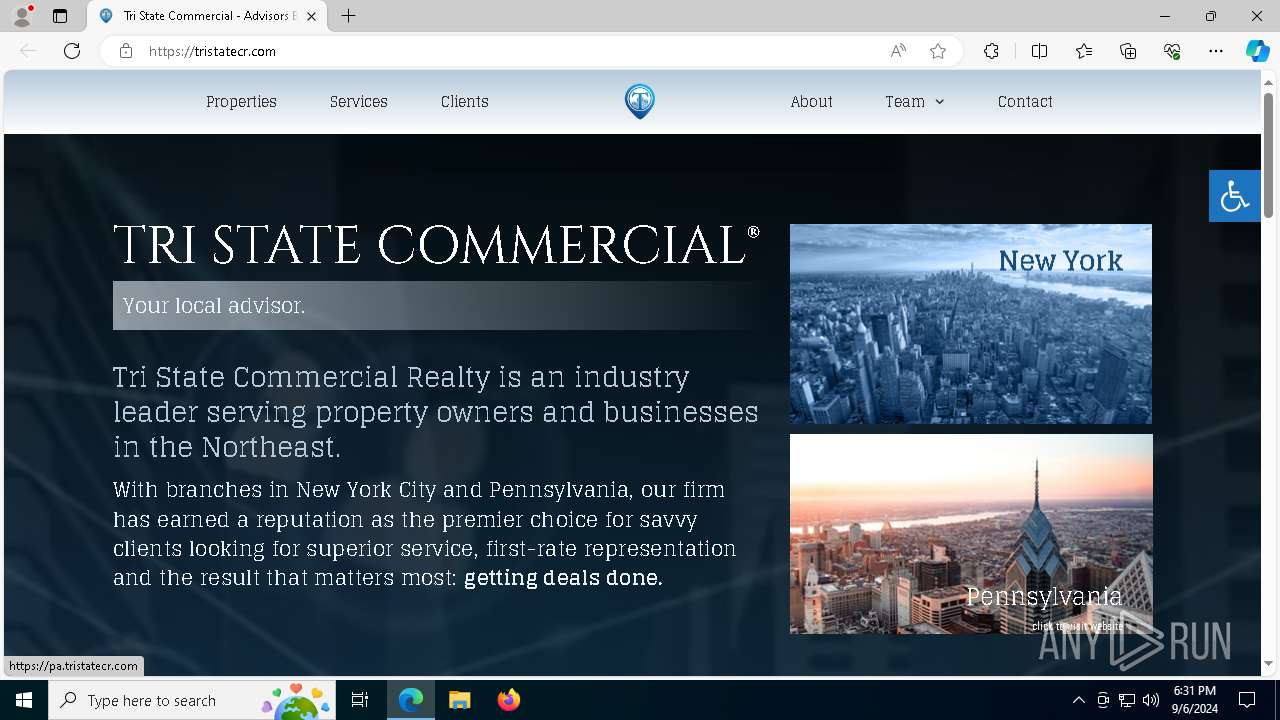
Task: Open the Contact menu item
Action: (1025, 102)
